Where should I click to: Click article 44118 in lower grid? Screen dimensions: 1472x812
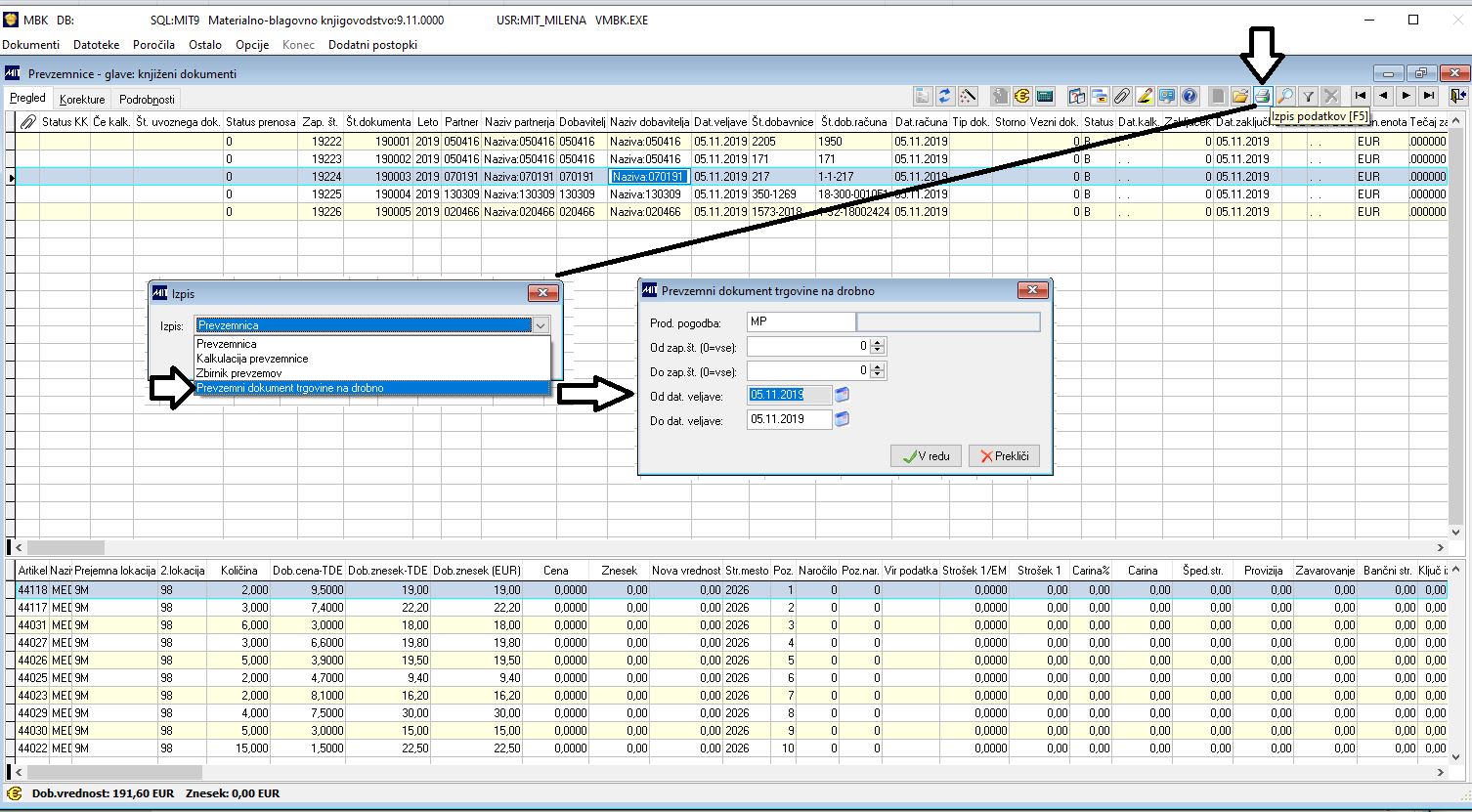pos(31,590)
